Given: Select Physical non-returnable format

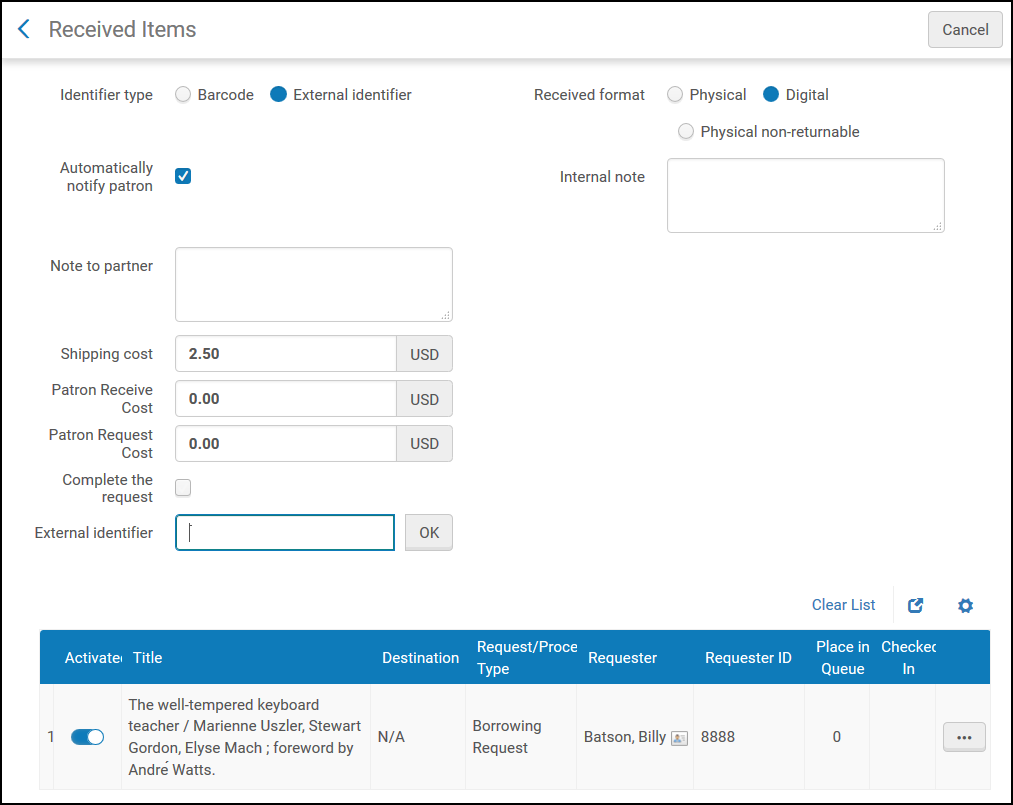Looking at the screenshot, I should 686,131.
